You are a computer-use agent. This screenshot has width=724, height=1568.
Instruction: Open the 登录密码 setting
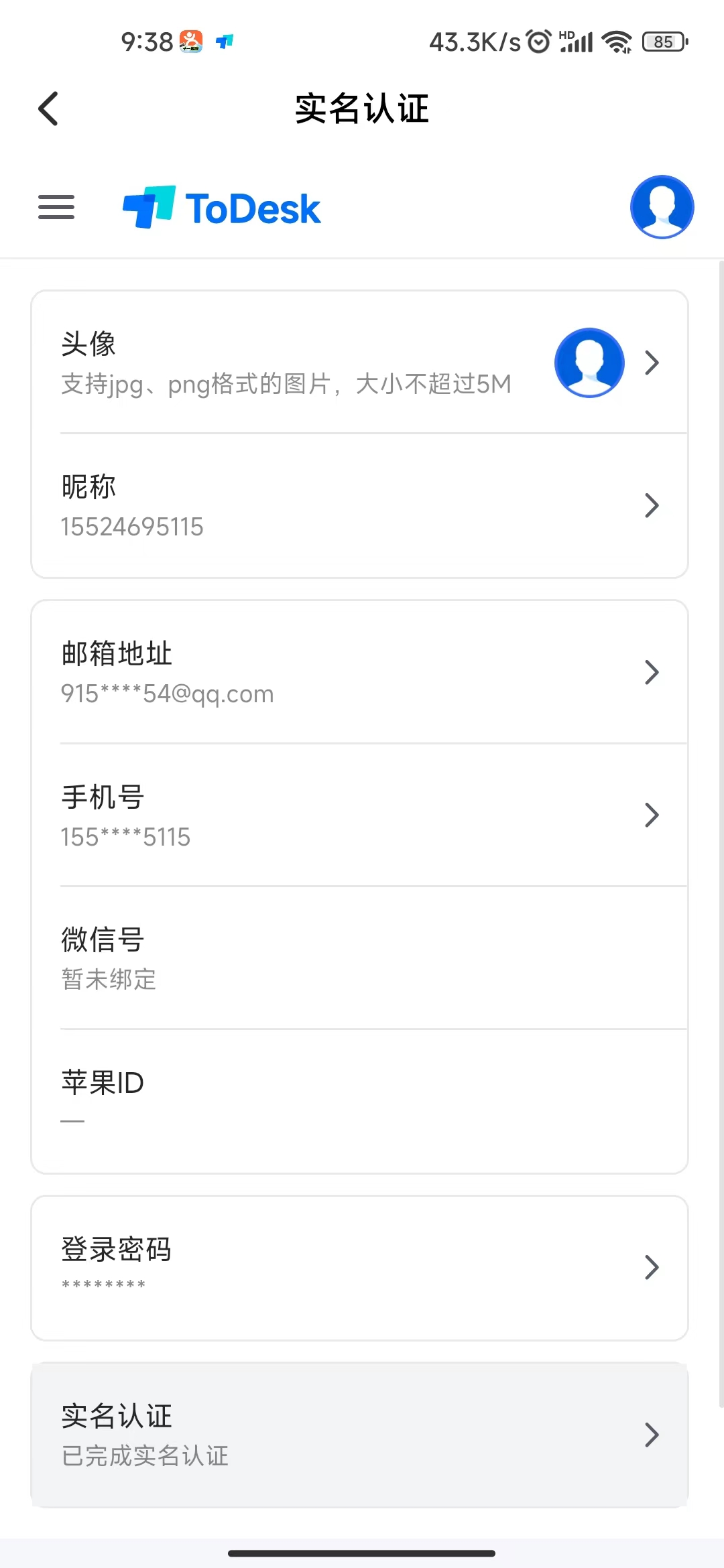pos(360,1268)
